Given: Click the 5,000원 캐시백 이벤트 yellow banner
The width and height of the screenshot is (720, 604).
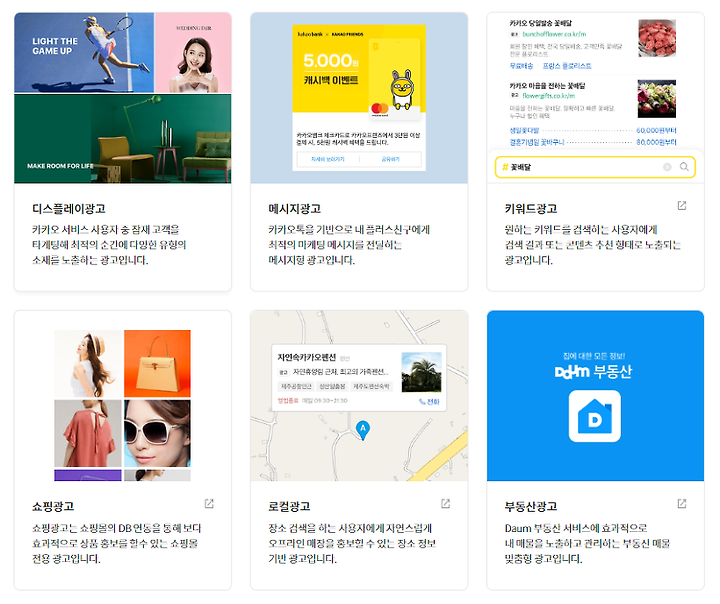Looking at the screenshot, I should [359, 68].
